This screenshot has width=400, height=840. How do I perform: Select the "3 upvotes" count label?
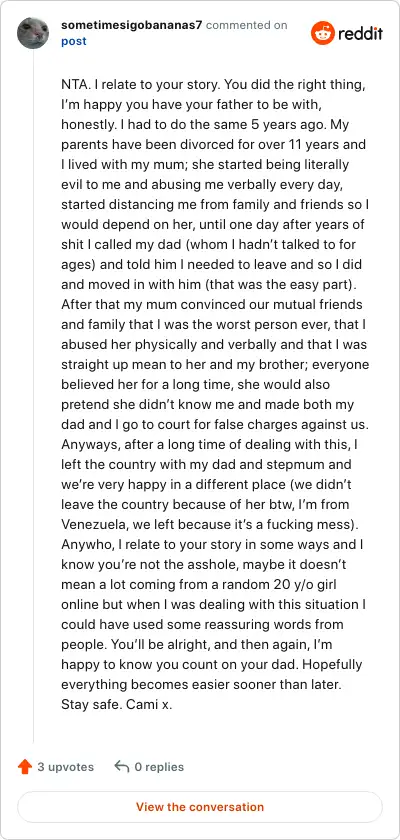click(x=65, y=767)
